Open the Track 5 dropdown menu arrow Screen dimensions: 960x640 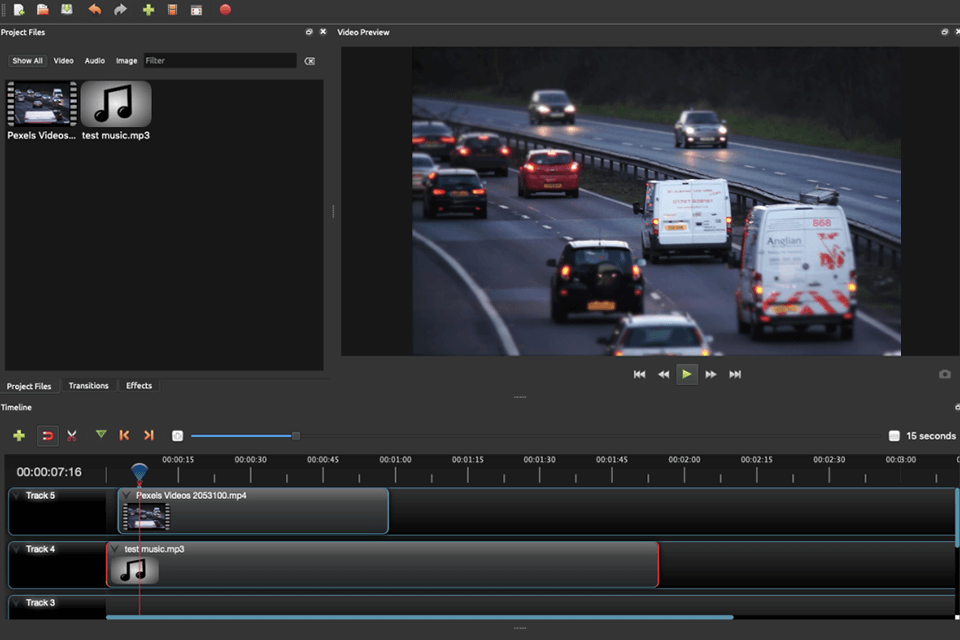(x=16, y=496)
